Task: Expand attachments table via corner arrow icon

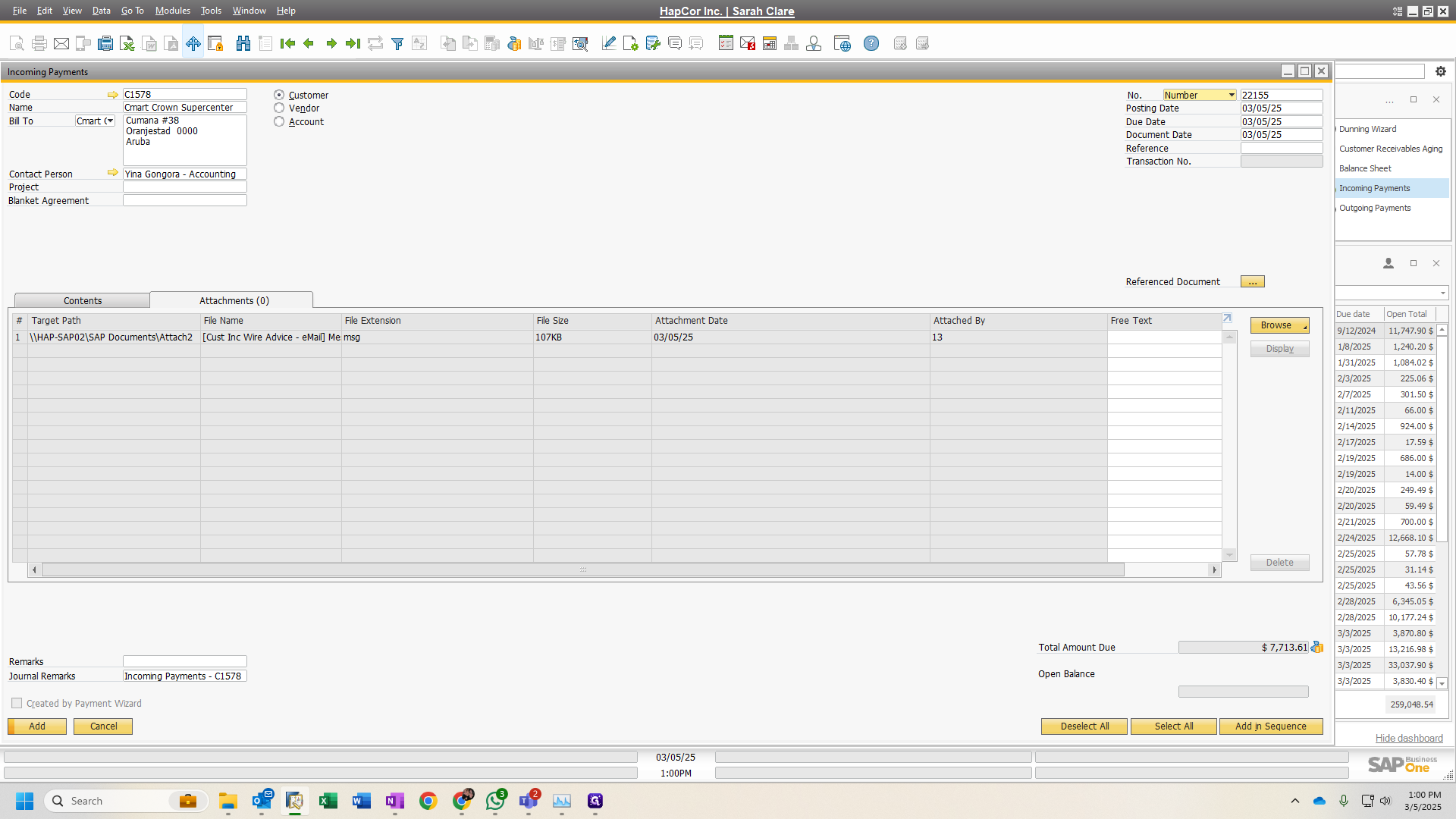Action: [x=1228, y=318]
